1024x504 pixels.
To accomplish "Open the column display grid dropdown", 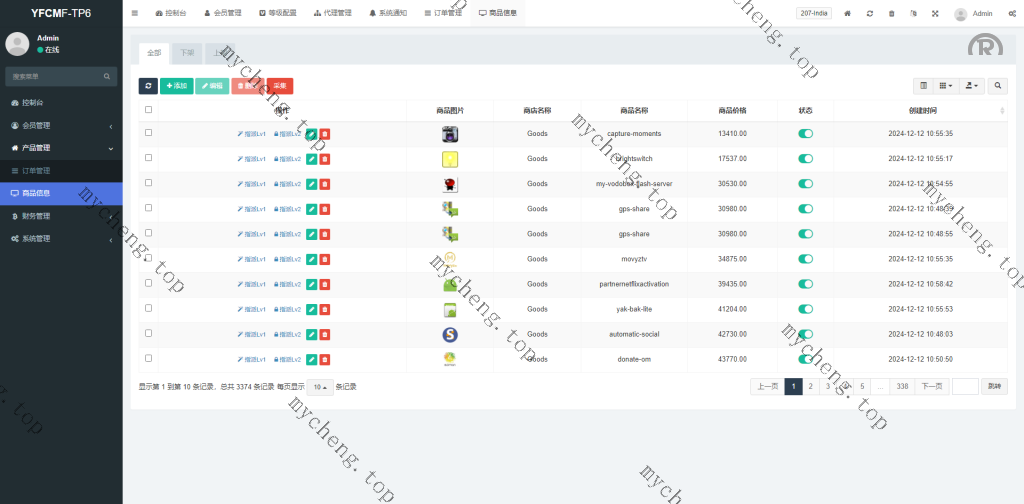I will click(945, 87).
